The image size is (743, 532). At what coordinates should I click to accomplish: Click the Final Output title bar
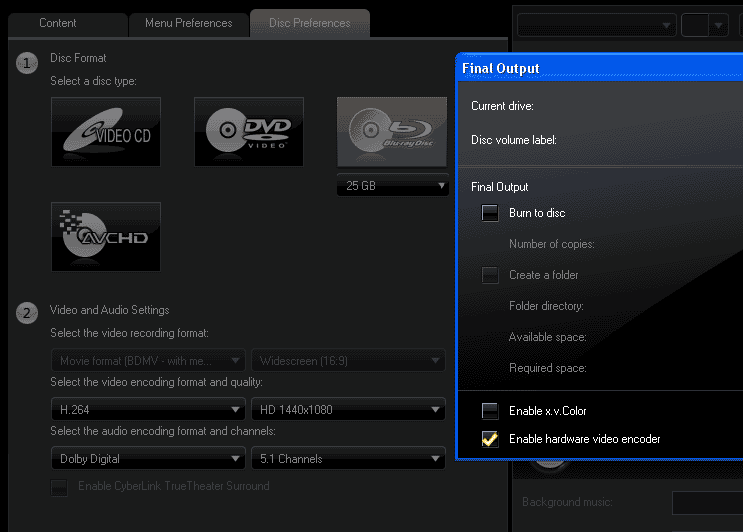point(600,68)
